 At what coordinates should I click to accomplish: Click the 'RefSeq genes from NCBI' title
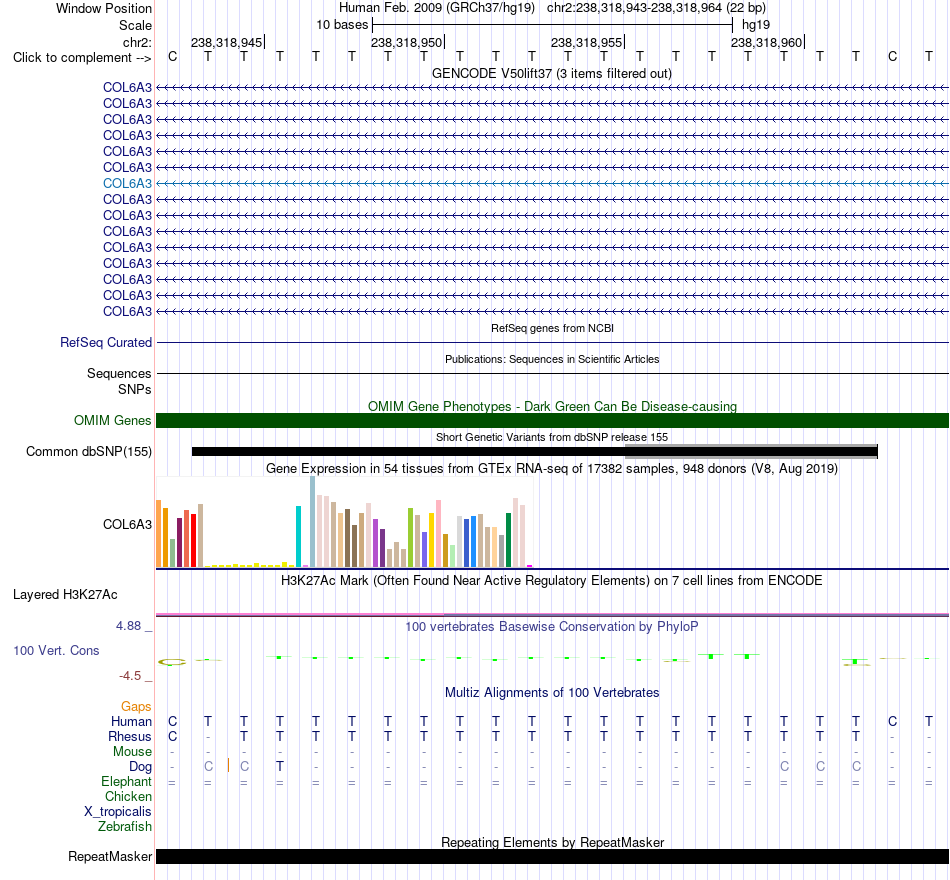[x=552, y=328]
